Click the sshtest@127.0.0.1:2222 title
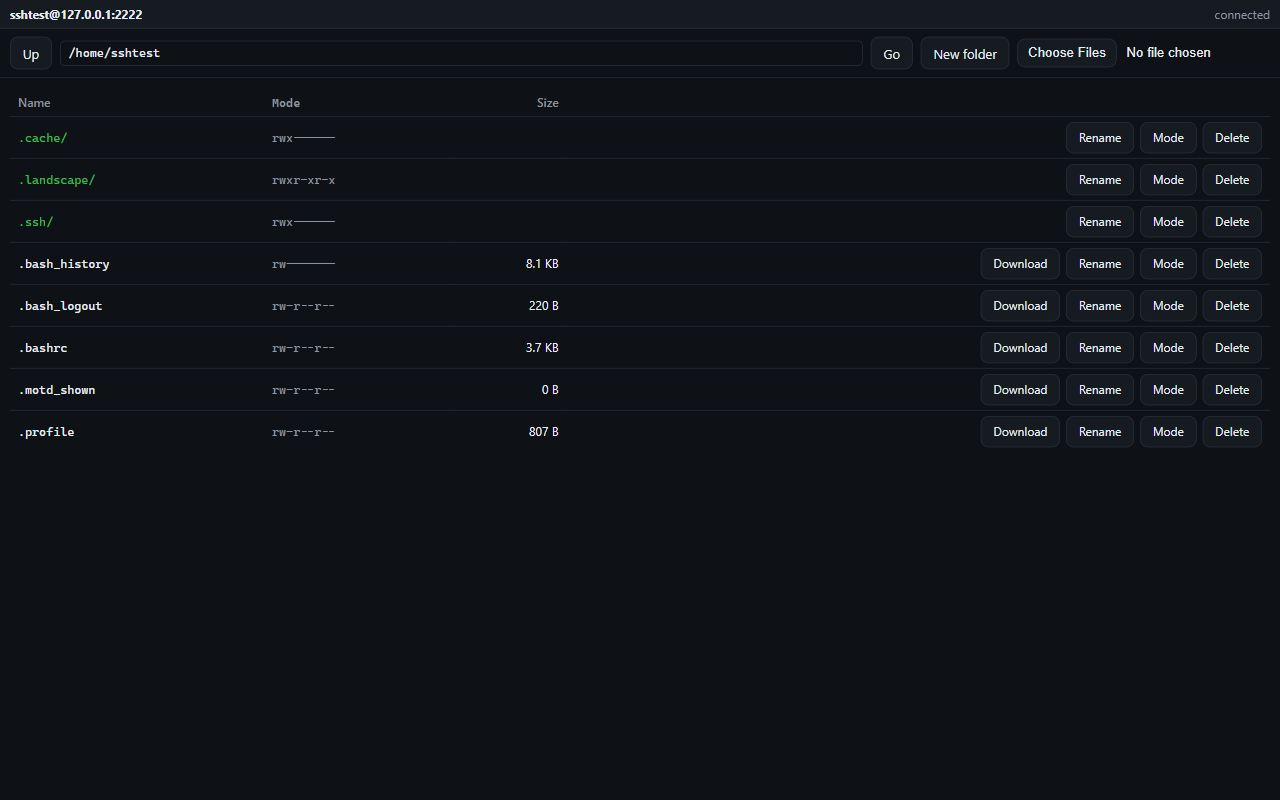 tap(76, 15)
